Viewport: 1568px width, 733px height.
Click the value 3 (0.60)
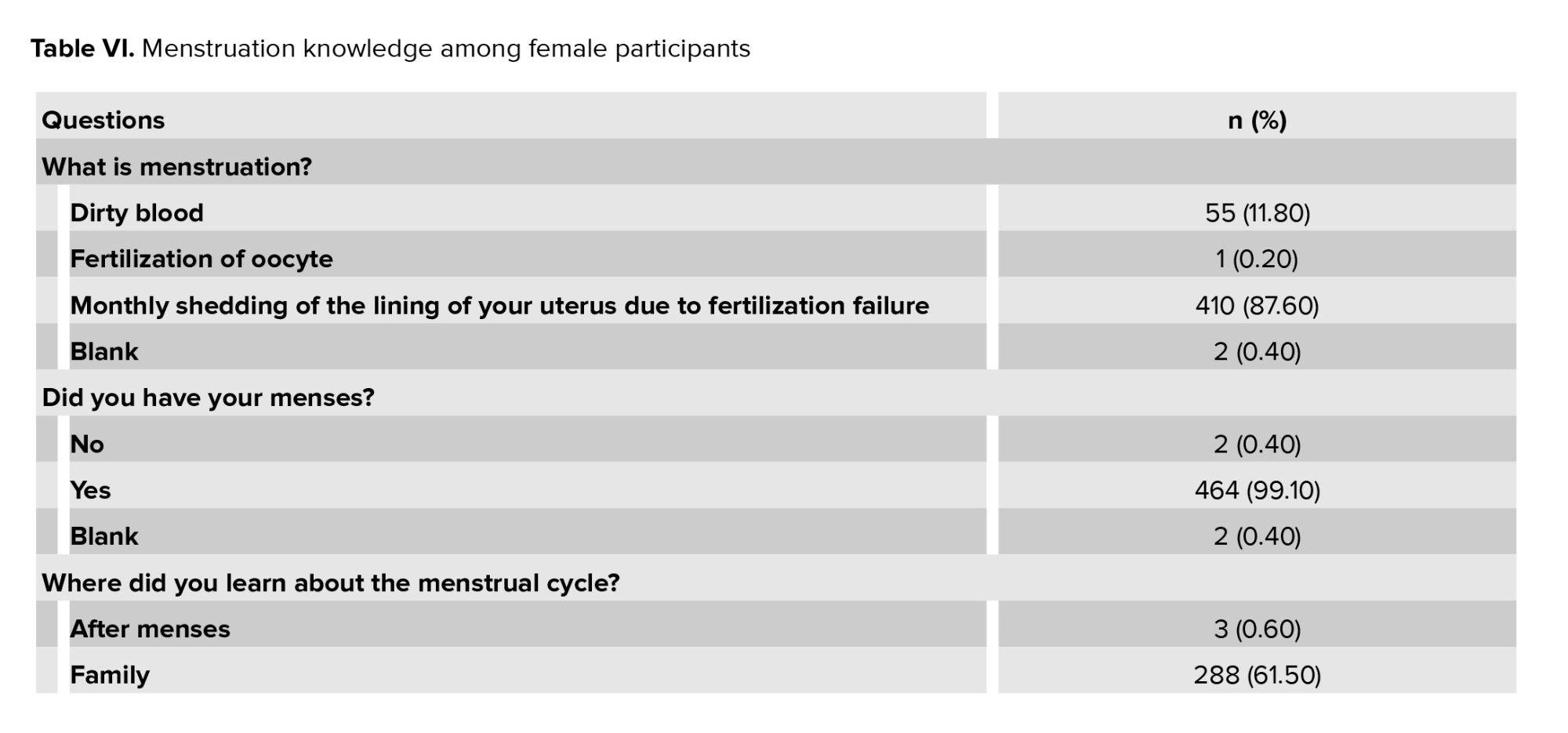[x=1257, y=629]
